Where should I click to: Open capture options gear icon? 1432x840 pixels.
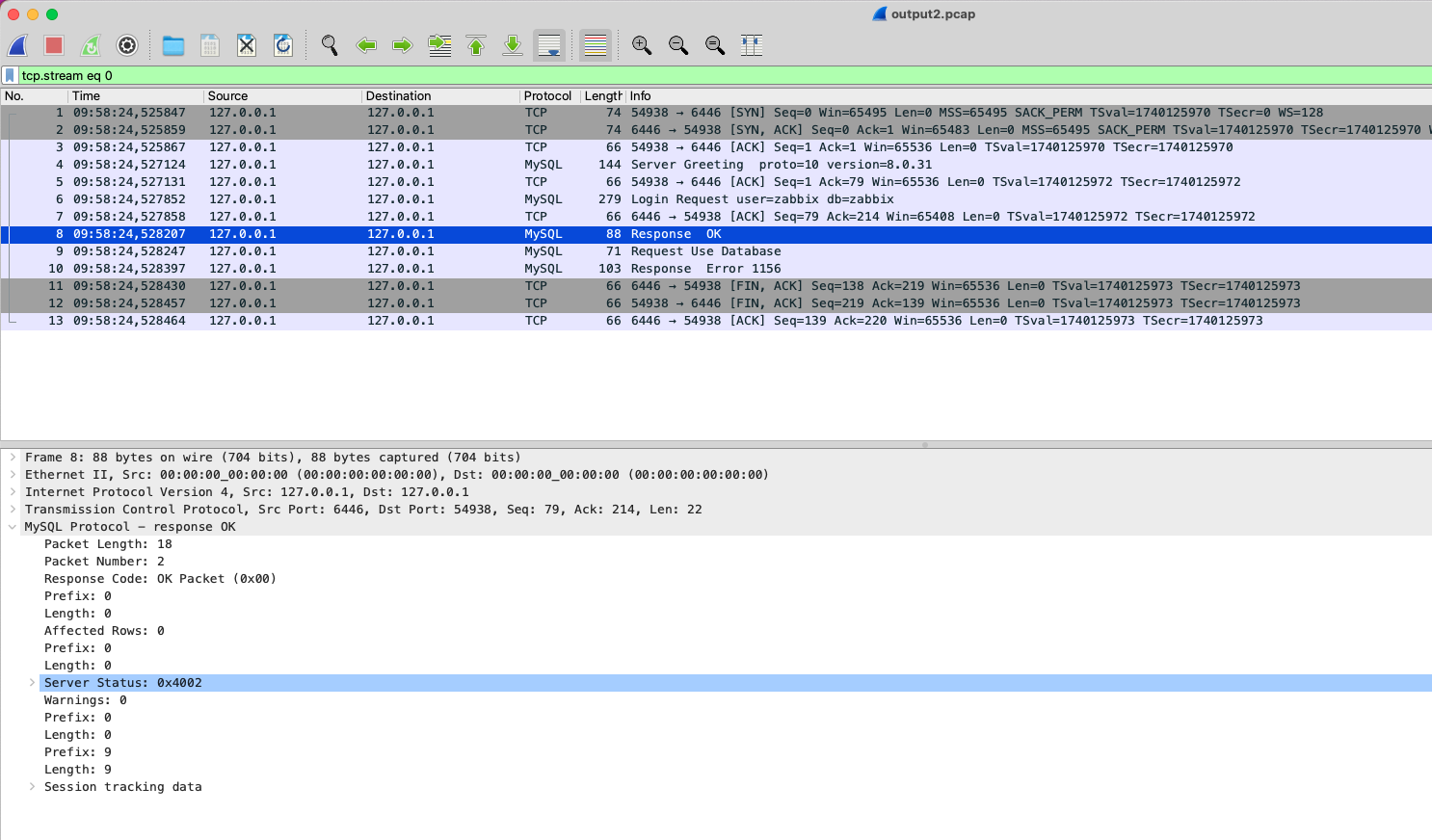pyautogui.click(x=127, y=45)
